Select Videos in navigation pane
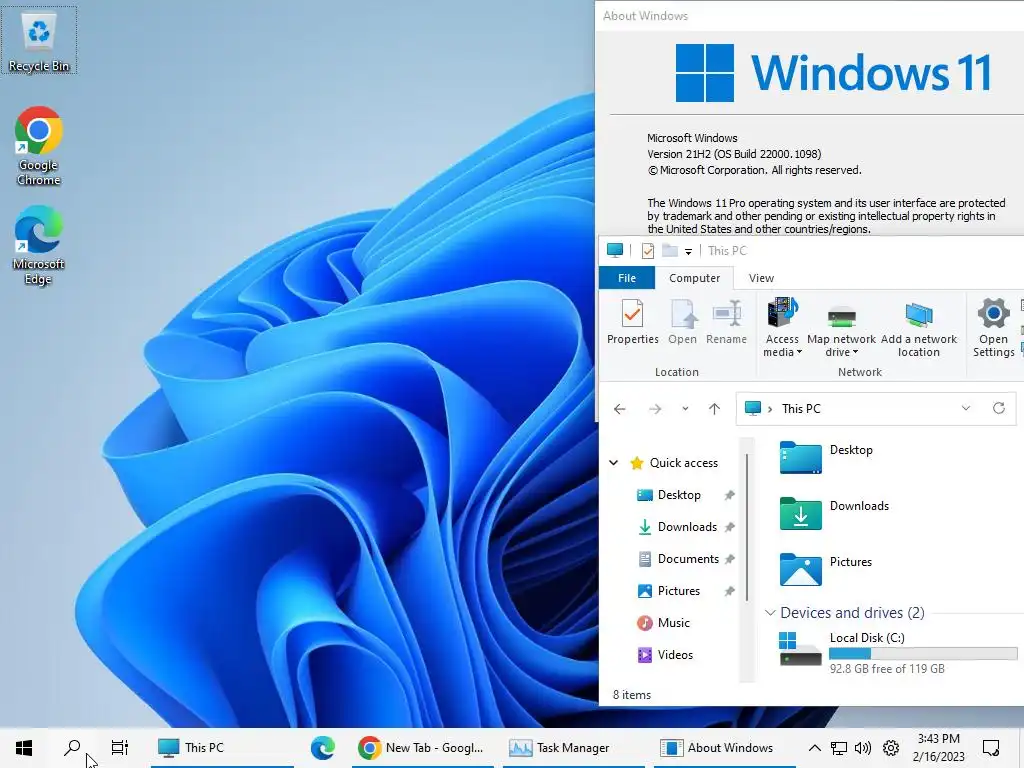Image resolution: width=1024 pixels, height=768 pixels. [x=665, y=655]
